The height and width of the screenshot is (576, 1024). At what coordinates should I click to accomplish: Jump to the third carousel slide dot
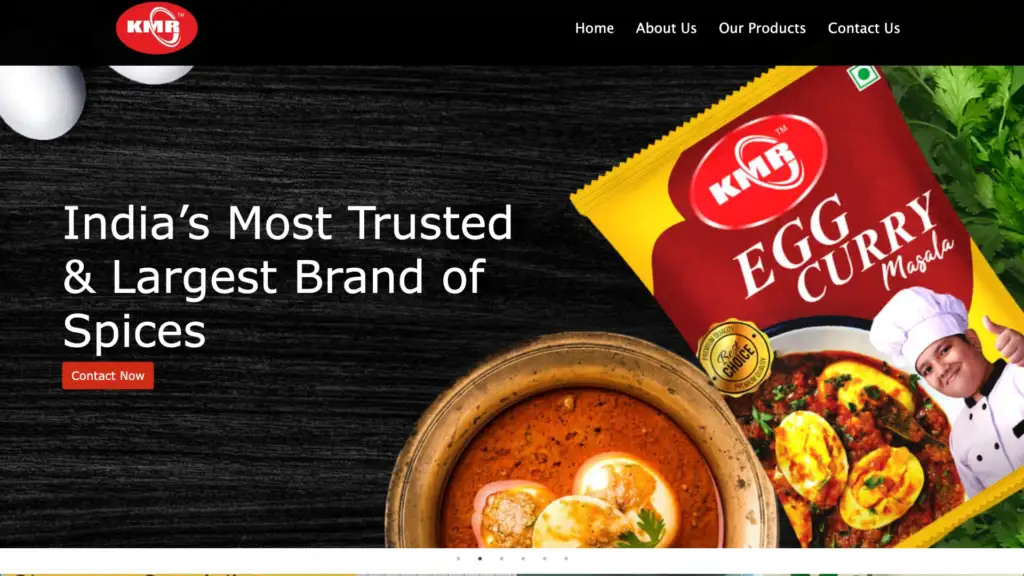(x=502, y=558)
